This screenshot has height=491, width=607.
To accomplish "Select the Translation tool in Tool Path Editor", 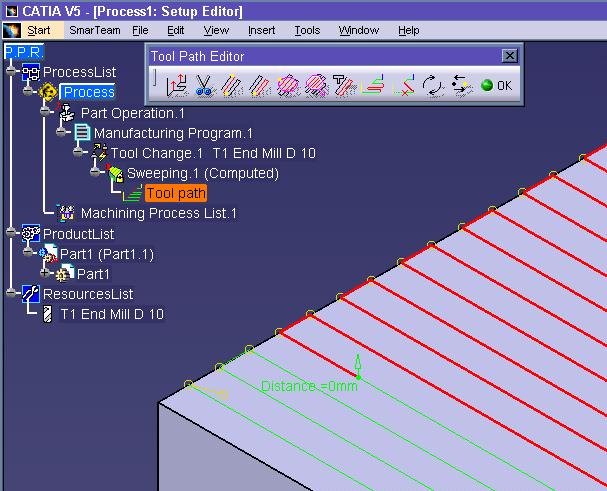I will pyautogui.click(x=177, y=85).
